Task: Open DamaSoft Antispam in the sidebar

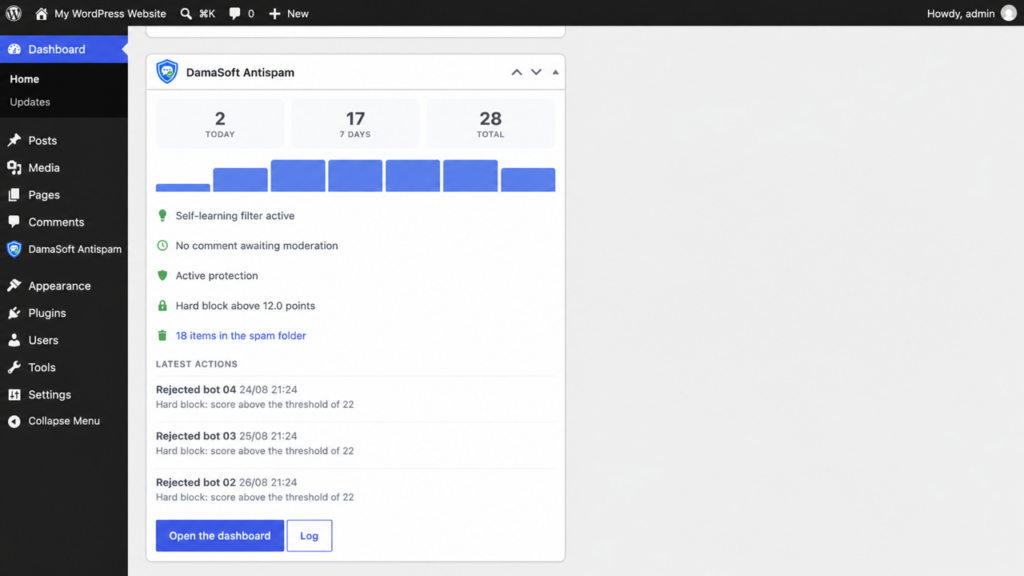Action: 64,249
